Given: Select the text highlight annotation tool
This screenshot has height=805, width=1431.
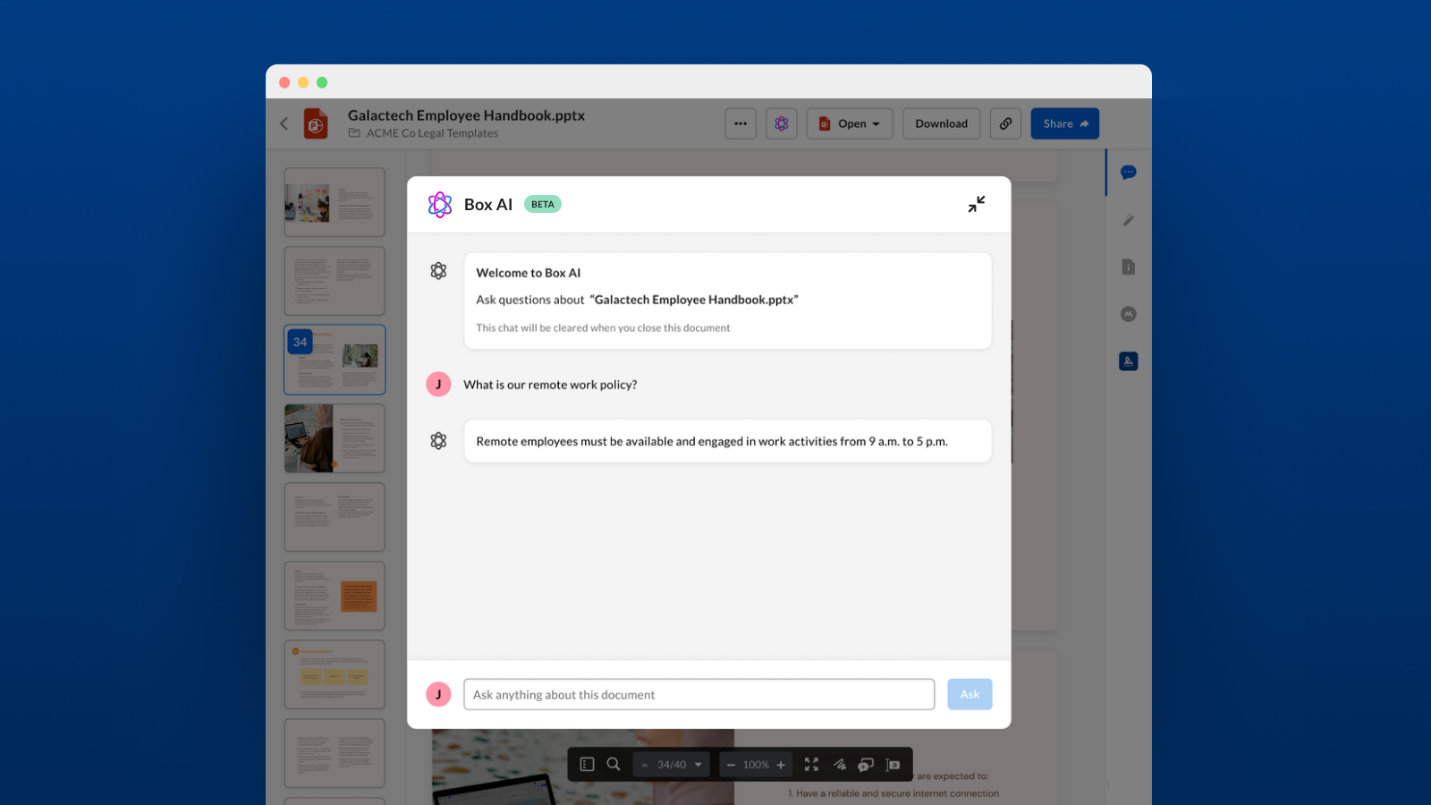Looking at the screenshot, I should pos(893,764).
